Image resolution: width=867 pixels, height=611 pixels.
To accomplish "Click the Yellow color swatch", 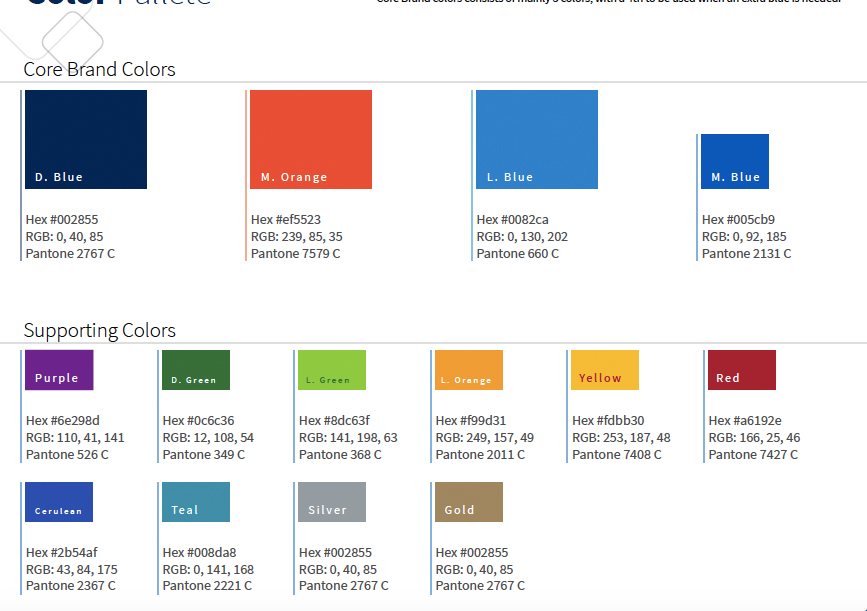I will tap(605, 370).
